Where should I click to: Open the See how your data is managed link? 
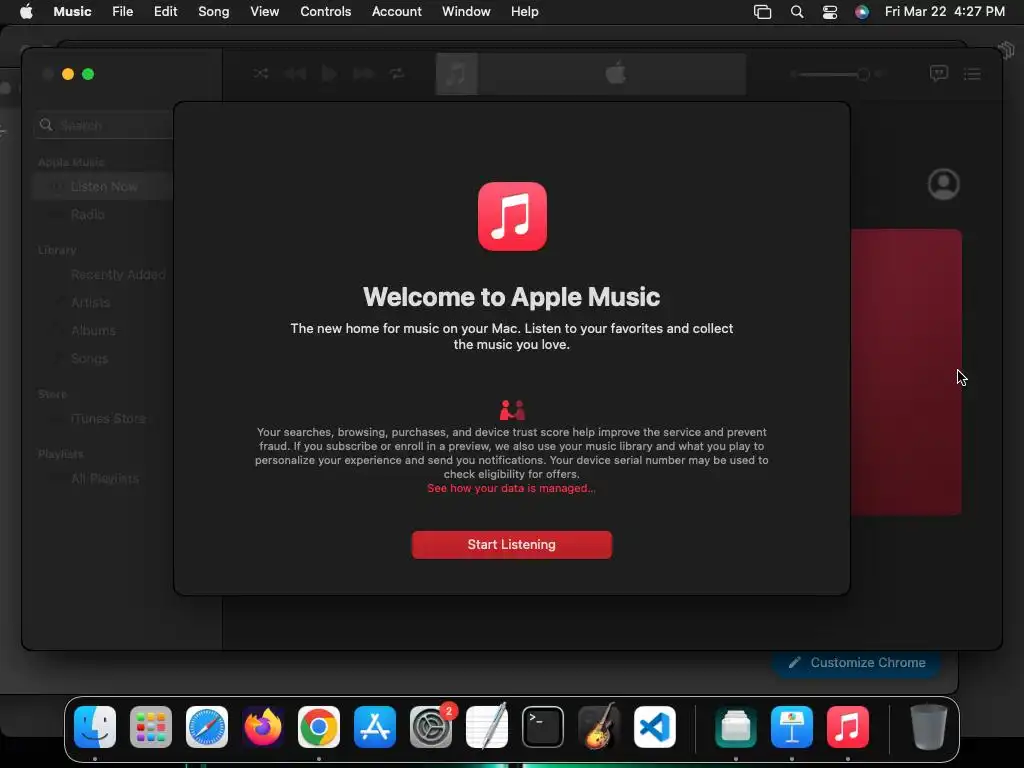click(511, 488)
